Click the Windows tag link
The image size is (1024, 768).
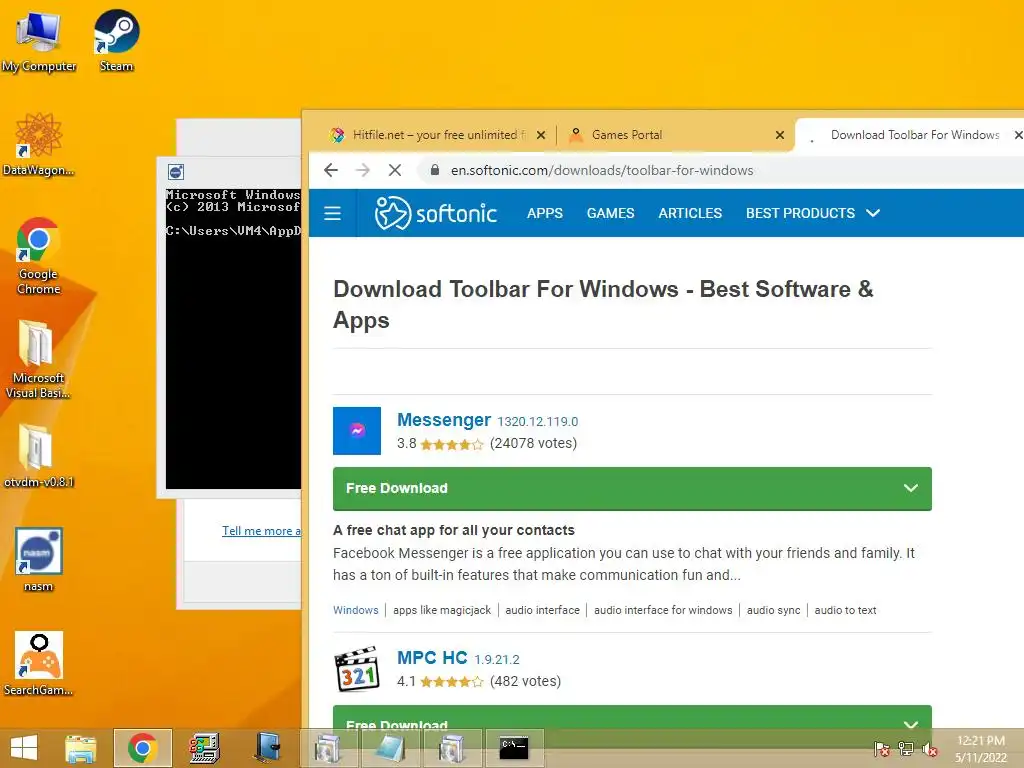pos(356,610)
